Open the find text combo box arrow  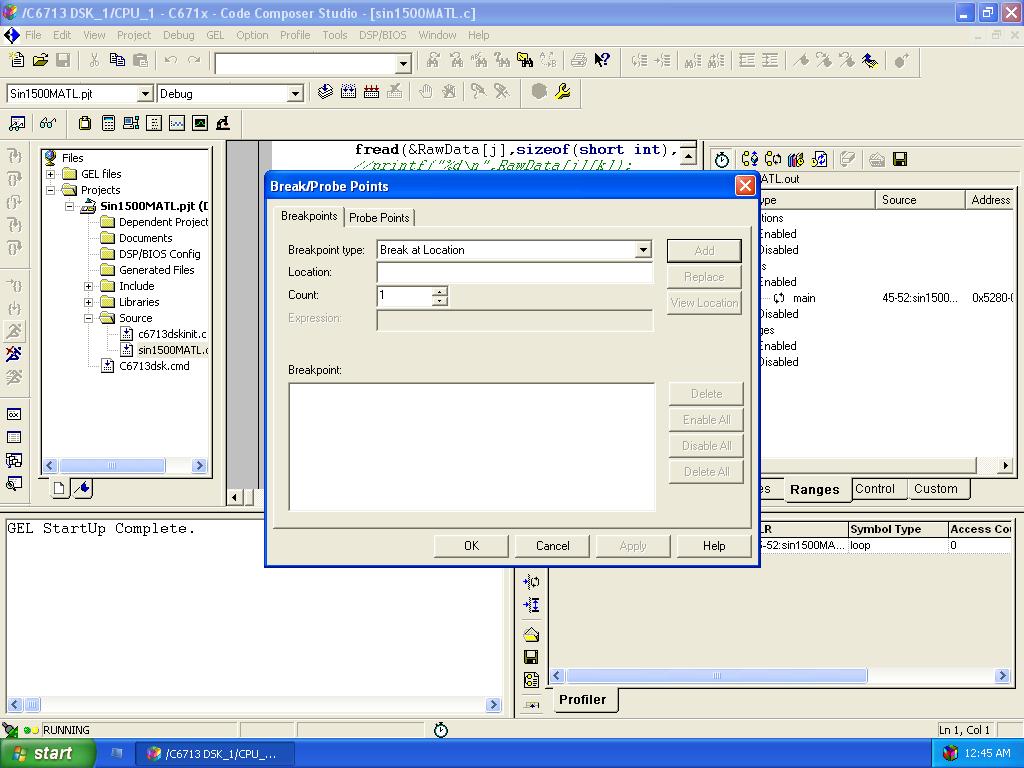[x=404, y=63]
